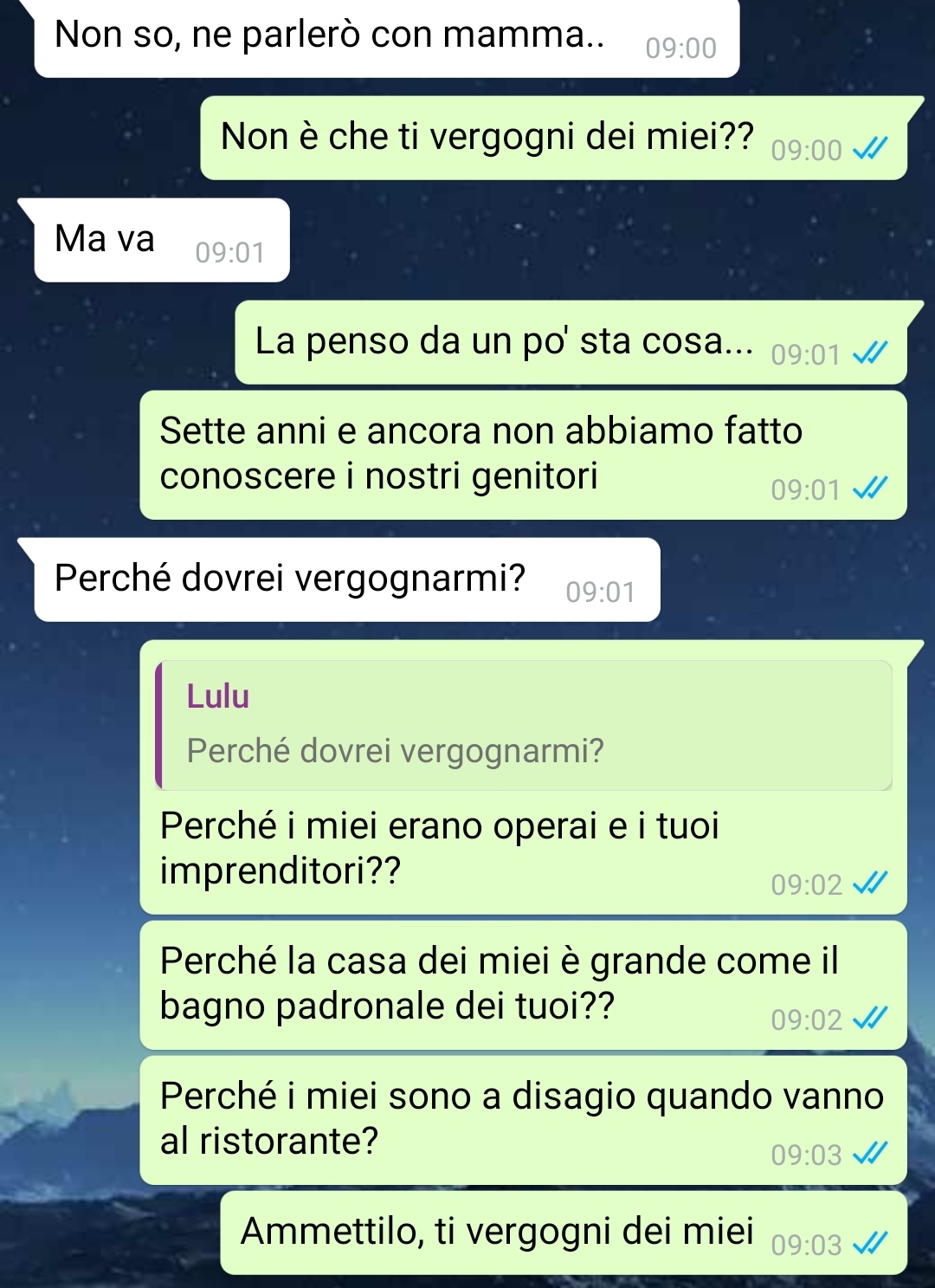Tap ticks on 'al ristorante?' message
This screenshot has width=935, height=1288.
(870, 1155)
